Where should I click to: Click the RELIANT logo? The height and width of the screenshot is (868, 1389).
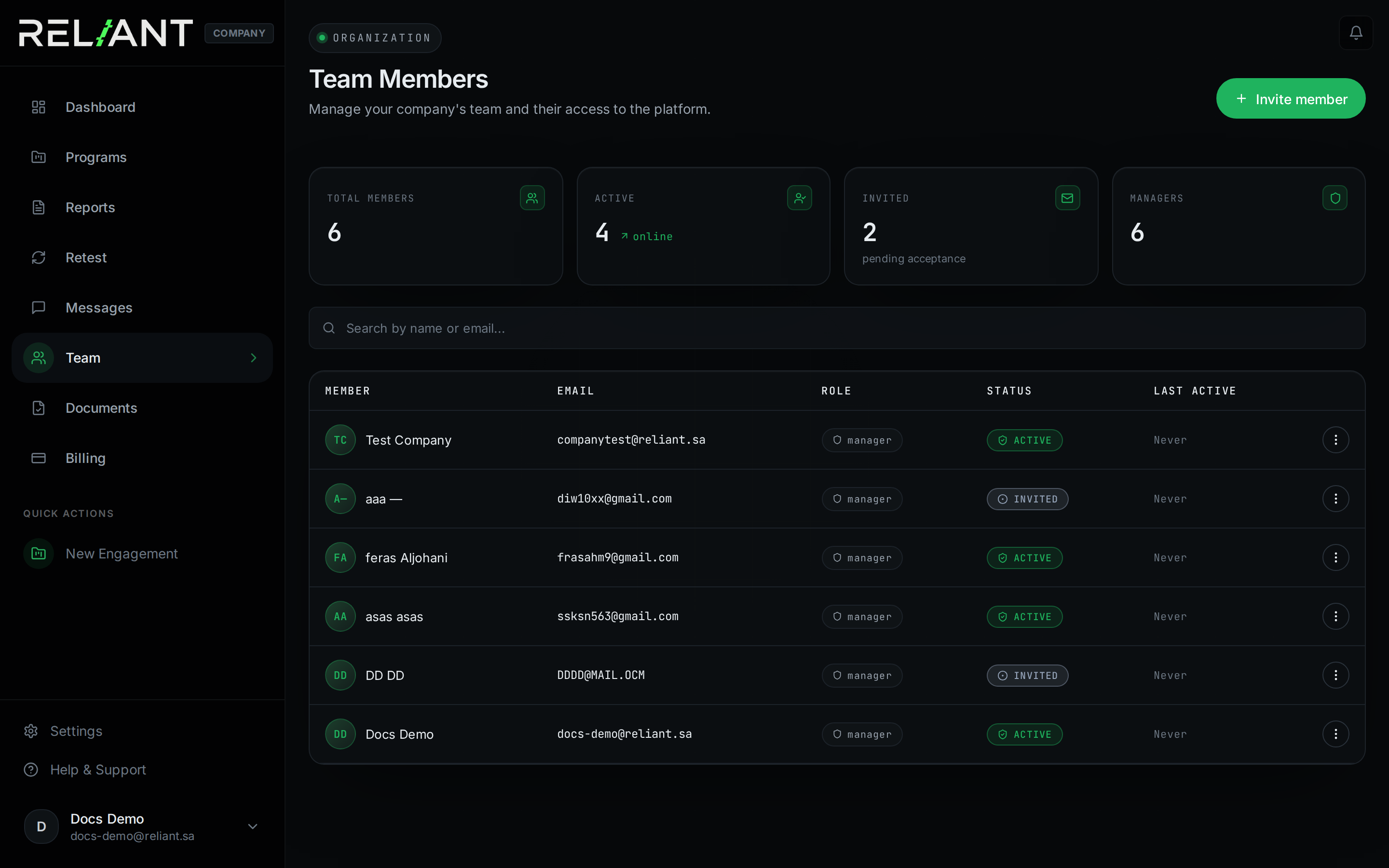click(106, 33)
